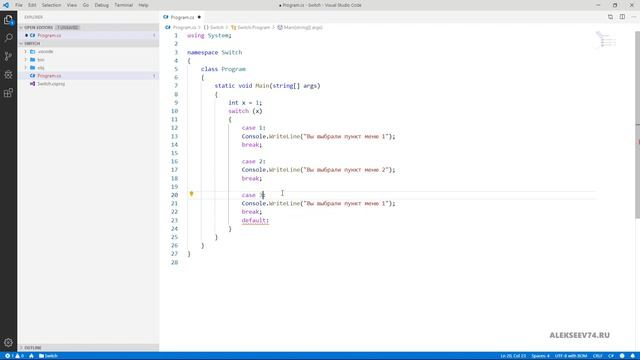
Task: Split the editor to the right
Action: click(622, 17)
